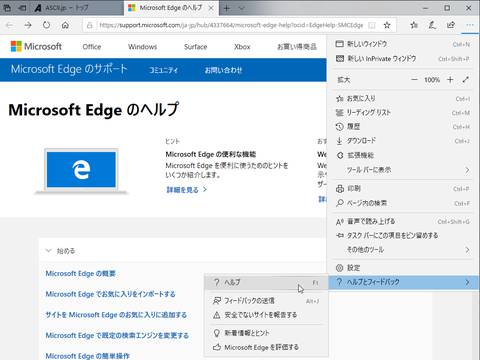Close the Microsoft Edge のヘルプ tab
The image size is (480, 360).
pos(211,8)
